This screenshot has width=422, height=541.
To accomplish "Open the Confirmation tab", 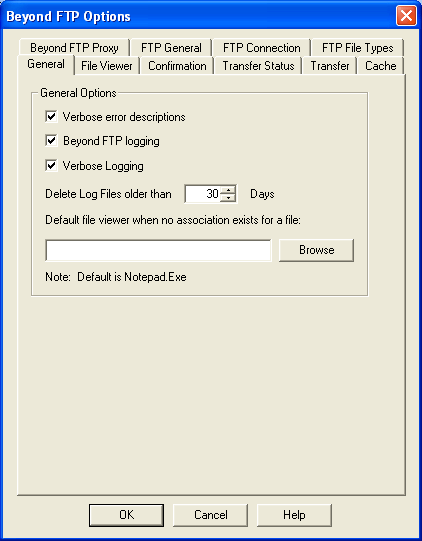I will coord(177,66).
